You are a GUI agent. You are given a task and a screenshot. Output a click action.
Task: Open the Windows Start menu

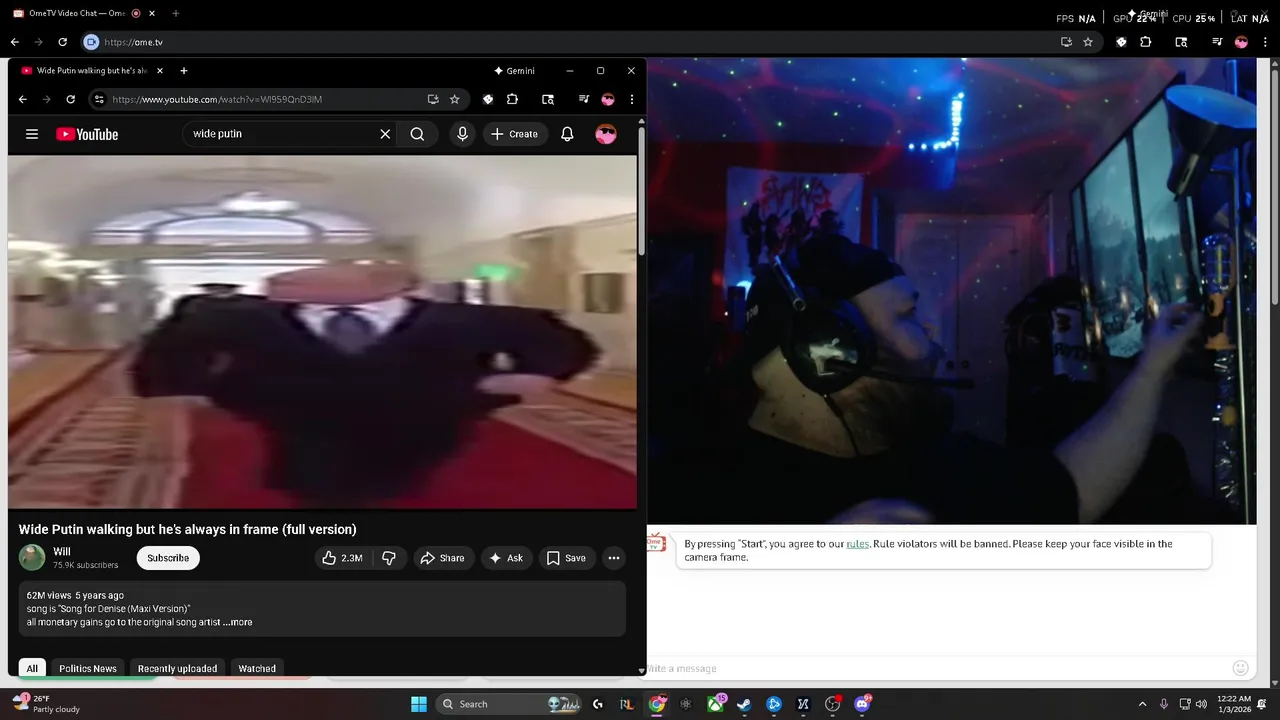click(x=419, y=704)
